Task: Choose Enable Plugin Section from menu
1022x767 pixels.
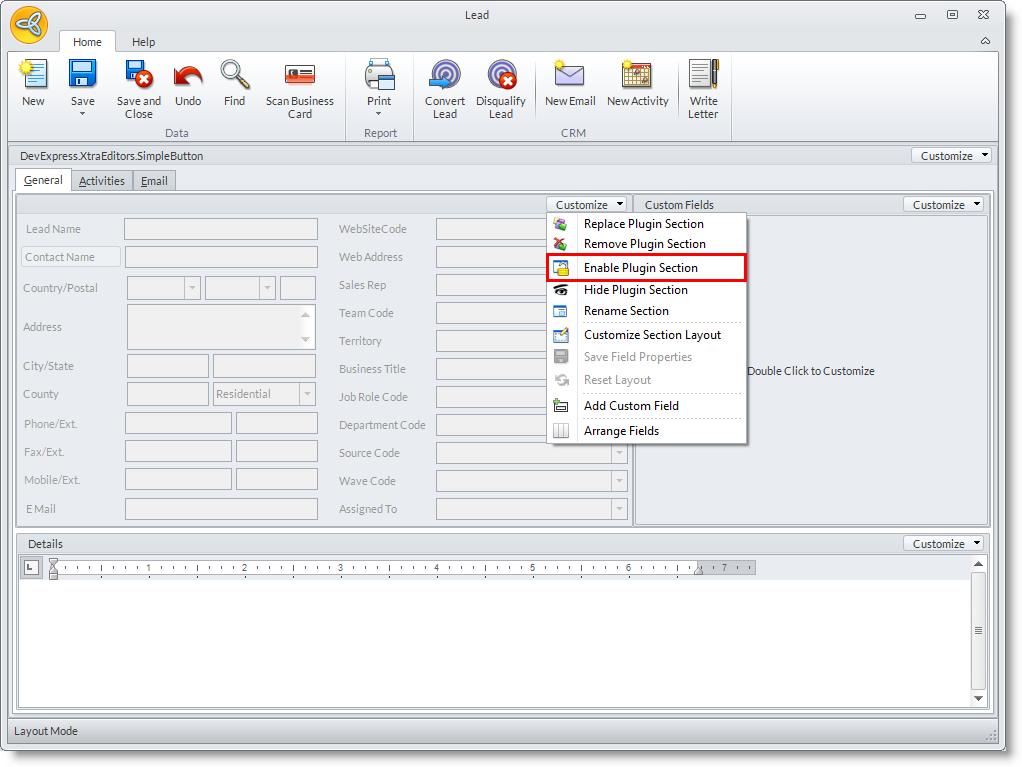Action: (x=640, y=268)
